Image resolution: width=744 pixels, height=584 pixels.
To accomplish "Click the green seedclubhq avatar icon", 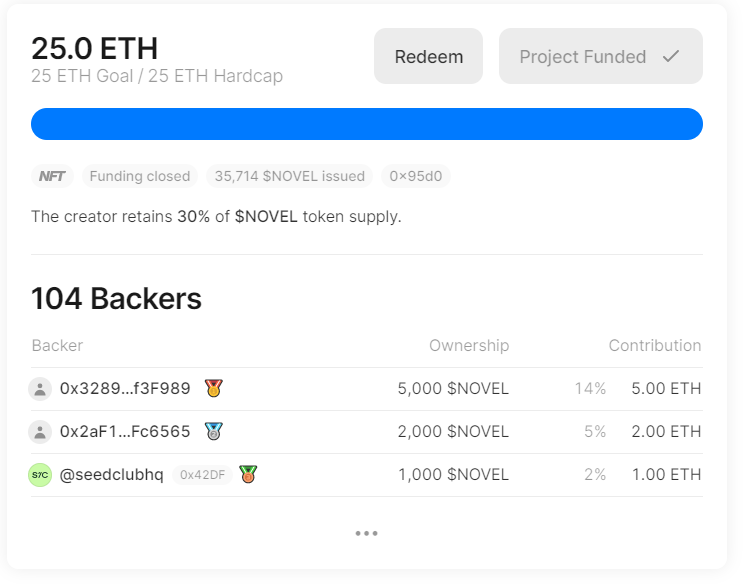I will [x=40, y=475].
